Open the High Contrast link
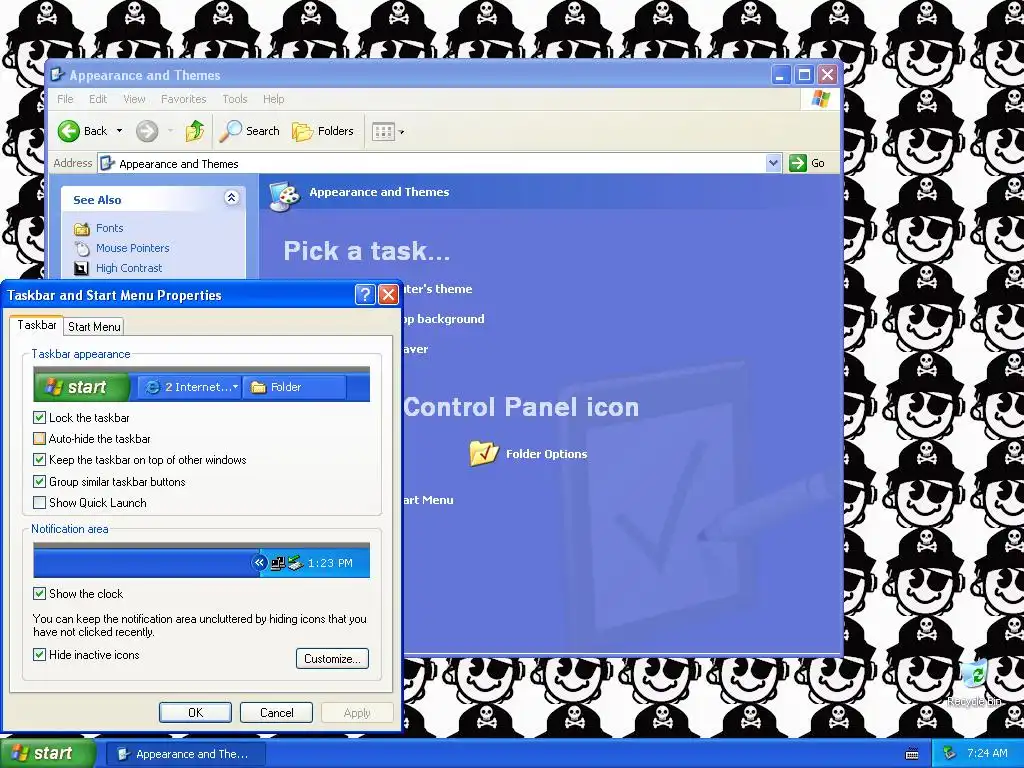The image size is (1024, 768). [x=129, y=268]
